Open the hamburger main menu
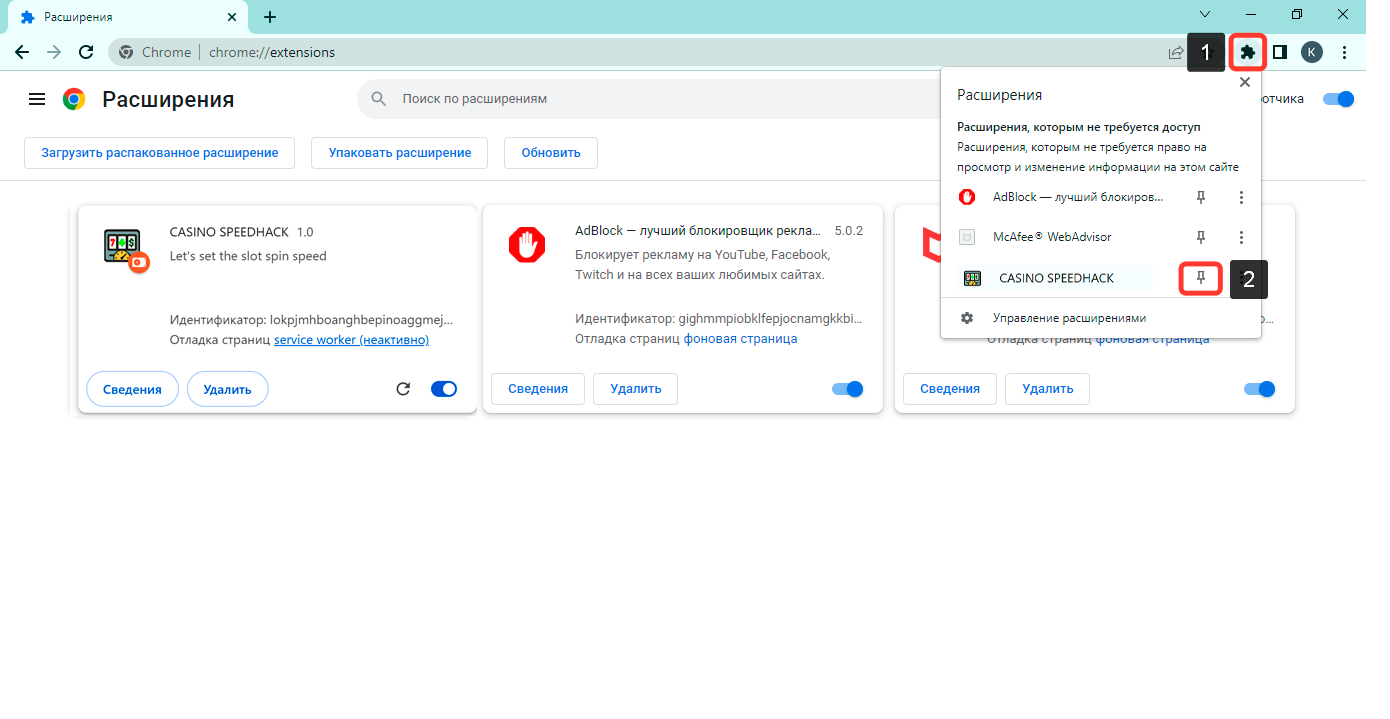 (x=37, y=99)
